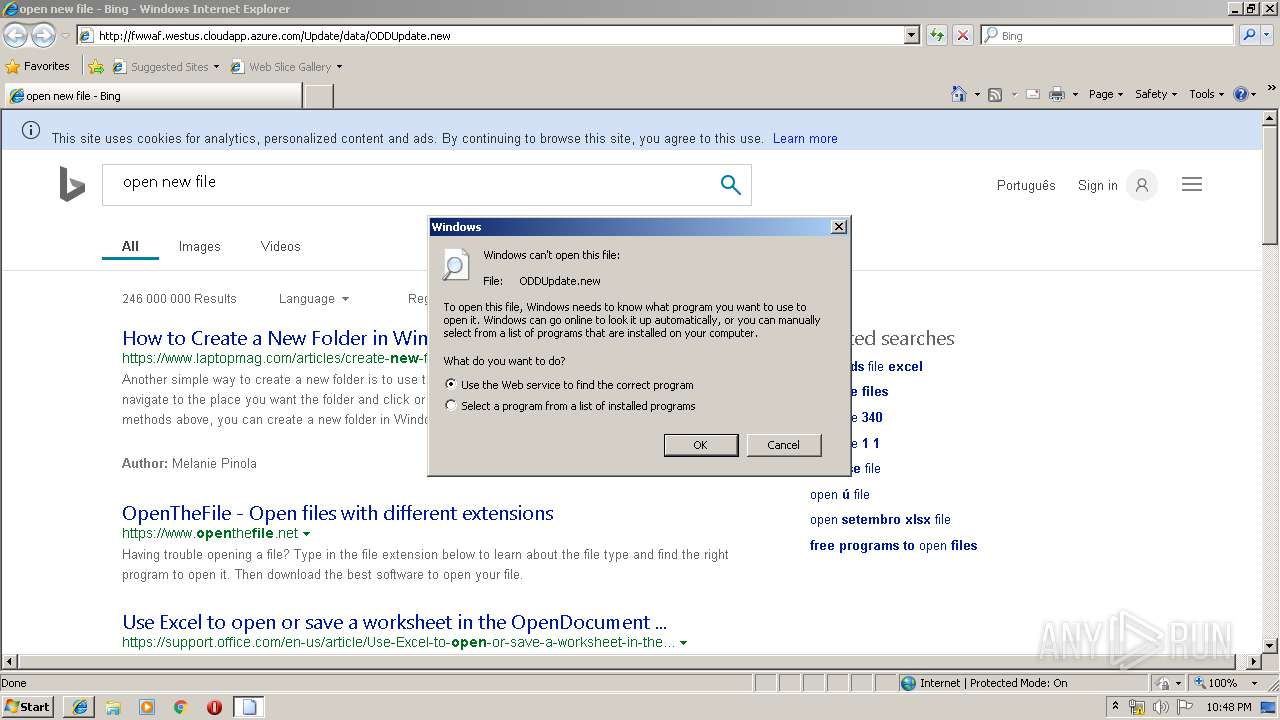The width and height of the screenshot is (1280, 720).
Task: Launch Chrome from taskbar
Action: pos(181,707)
